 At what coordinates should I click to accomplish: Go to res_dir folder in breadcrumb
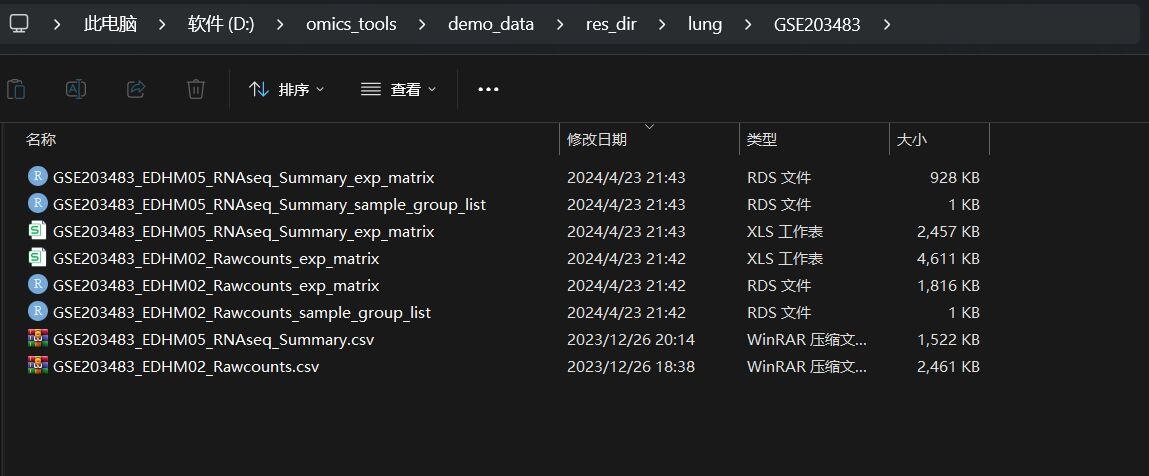coord(611,24)
